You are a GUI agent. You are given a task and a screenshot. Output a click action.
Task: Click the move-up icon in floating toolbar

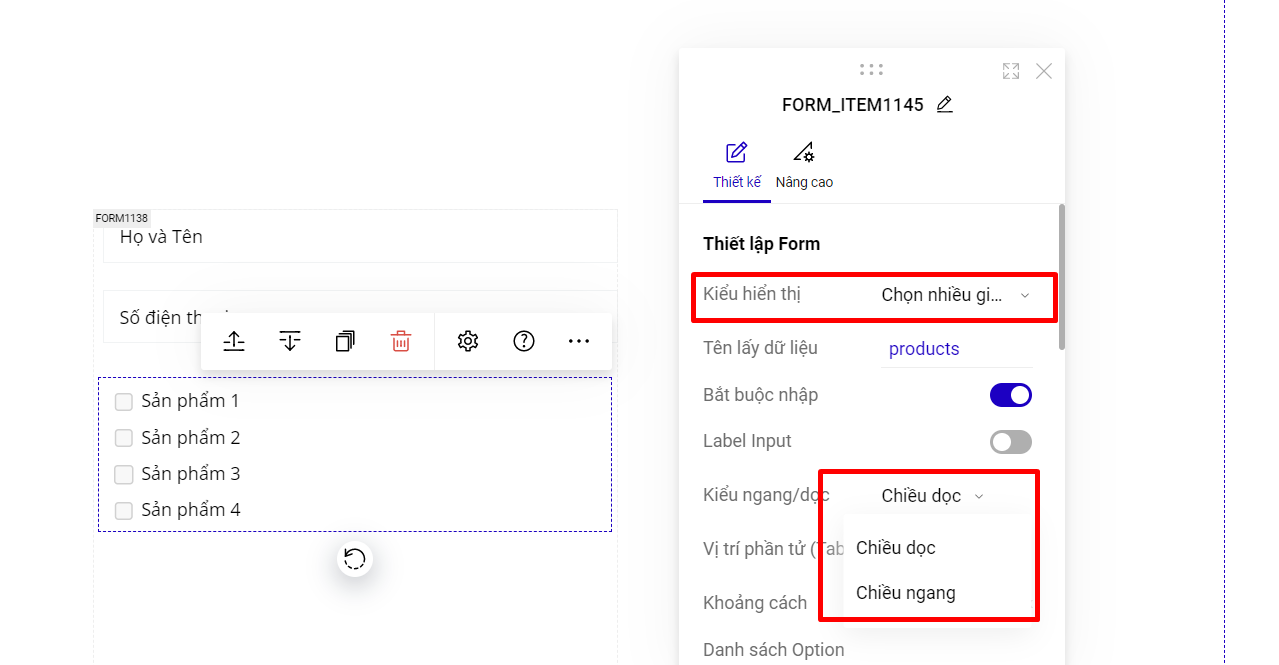click(x=234, y=341)
